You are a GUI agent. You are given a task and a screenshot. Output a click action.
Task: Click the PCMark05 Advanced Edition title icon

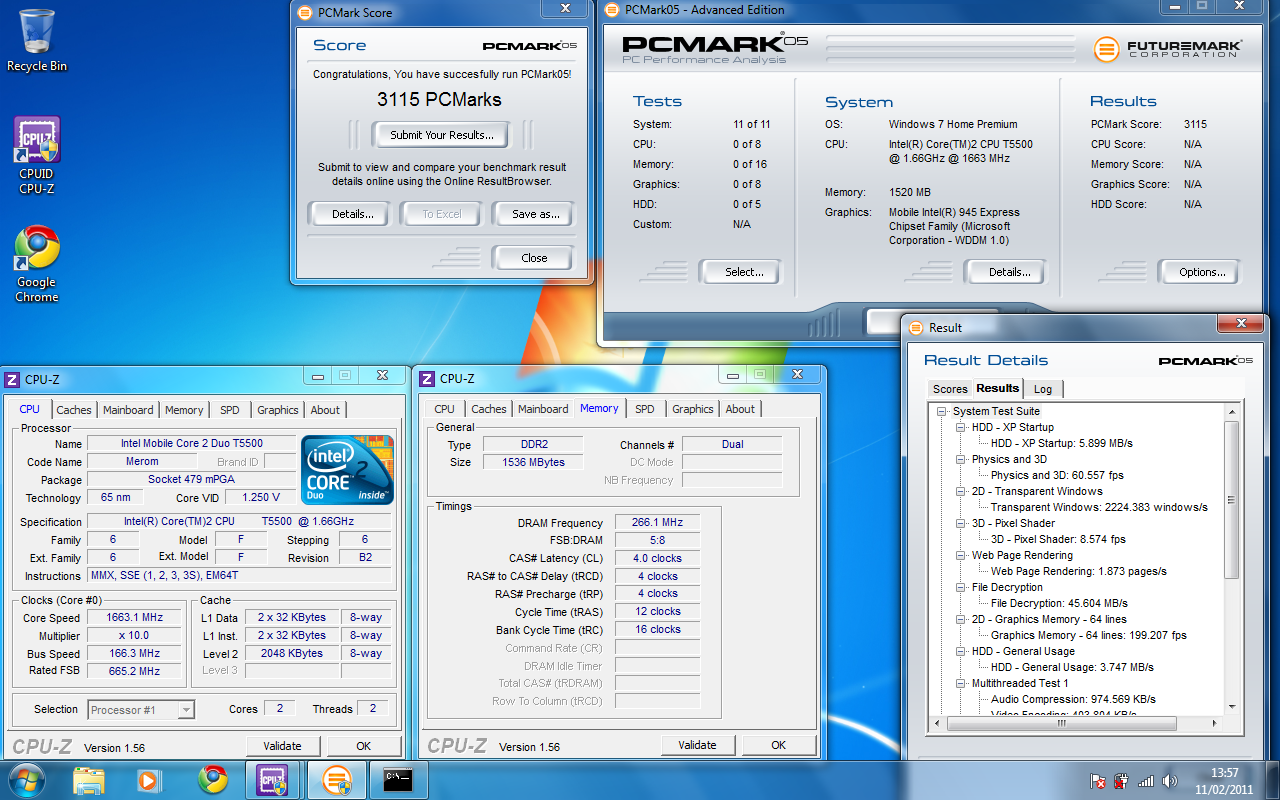(611, 10)
